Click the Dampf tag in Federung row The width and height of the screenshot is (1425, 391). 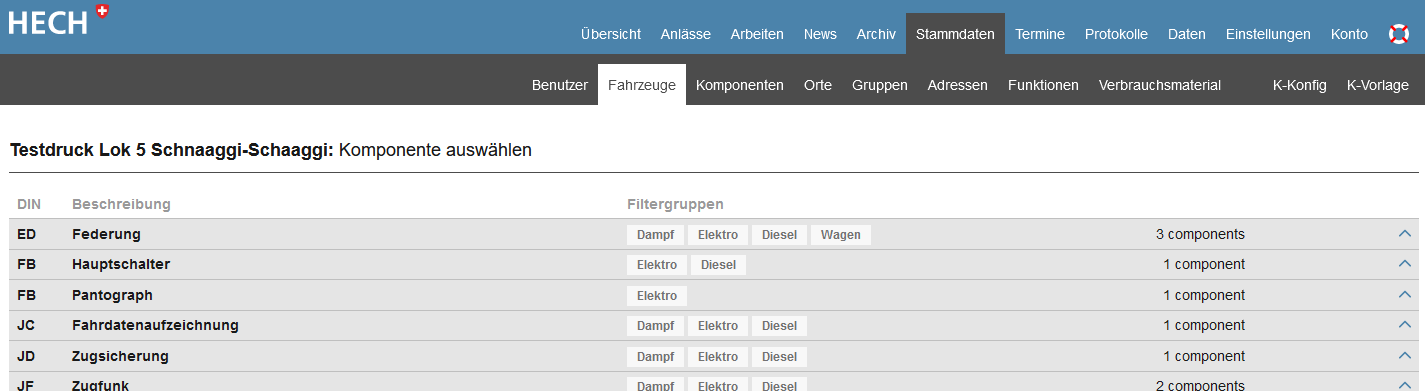656,235
